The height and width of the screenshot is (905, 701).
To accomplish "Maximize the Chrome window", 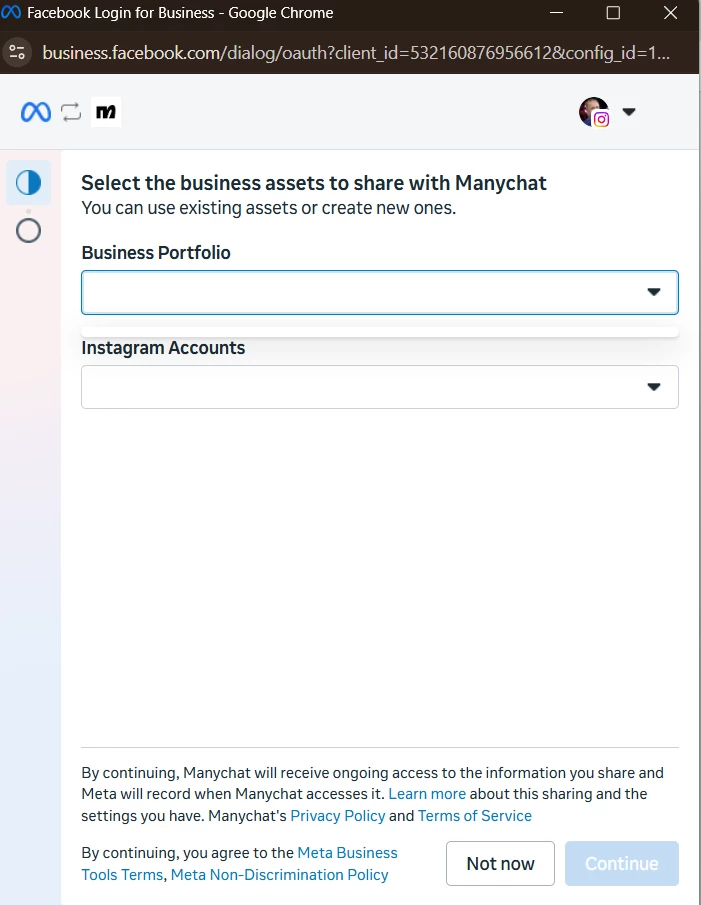I will tap(613, 14).
